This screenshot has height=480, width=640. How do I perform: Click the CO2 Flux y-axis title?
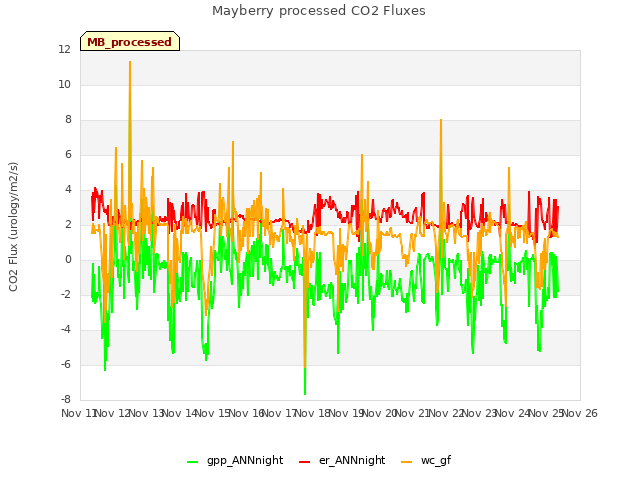coord(13,227)
